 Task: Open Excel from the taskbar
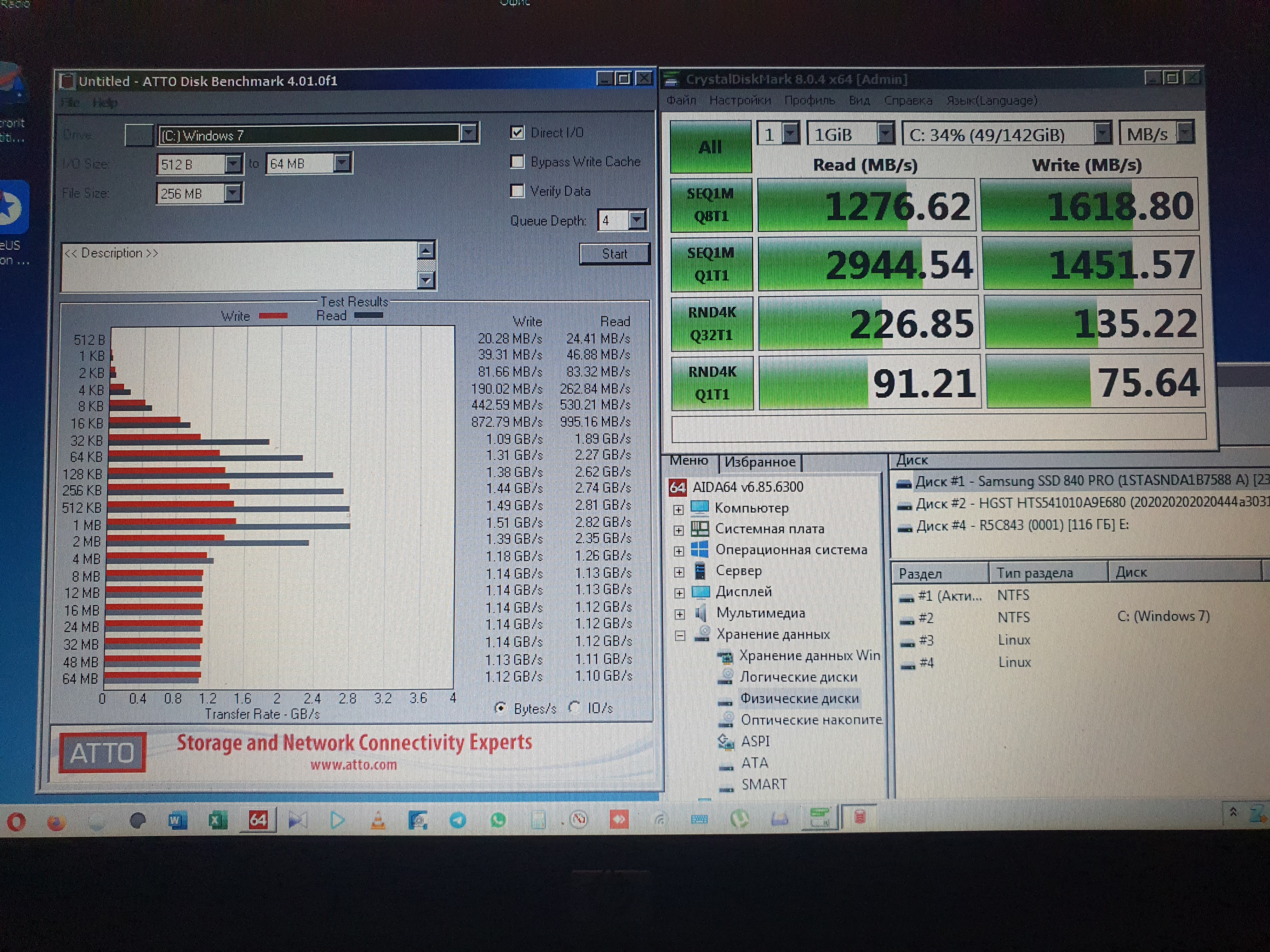[x=217, y=821]
